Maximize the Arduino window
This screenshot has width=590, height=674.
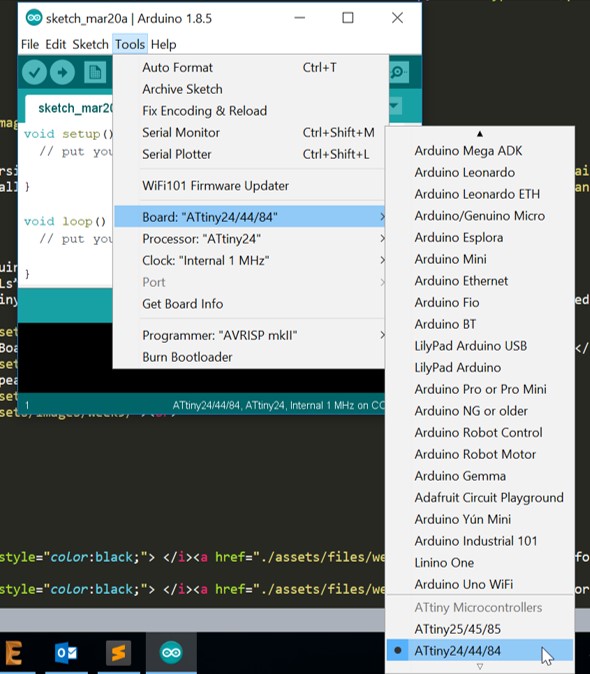coord(348,18)
